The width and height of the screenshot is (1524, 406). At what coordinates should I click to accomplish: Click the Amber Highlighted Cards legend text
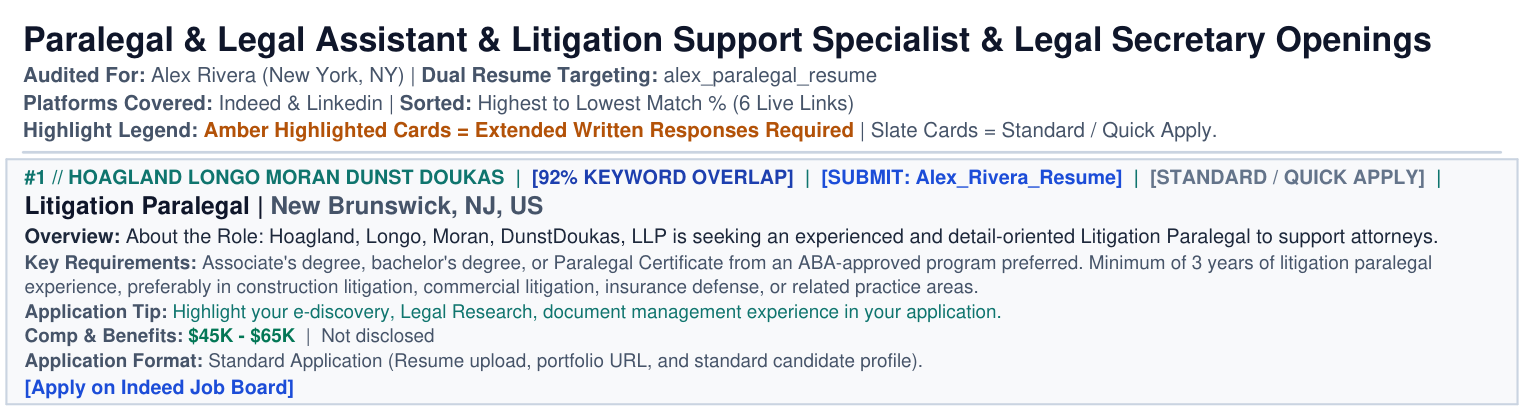[529, 130]
